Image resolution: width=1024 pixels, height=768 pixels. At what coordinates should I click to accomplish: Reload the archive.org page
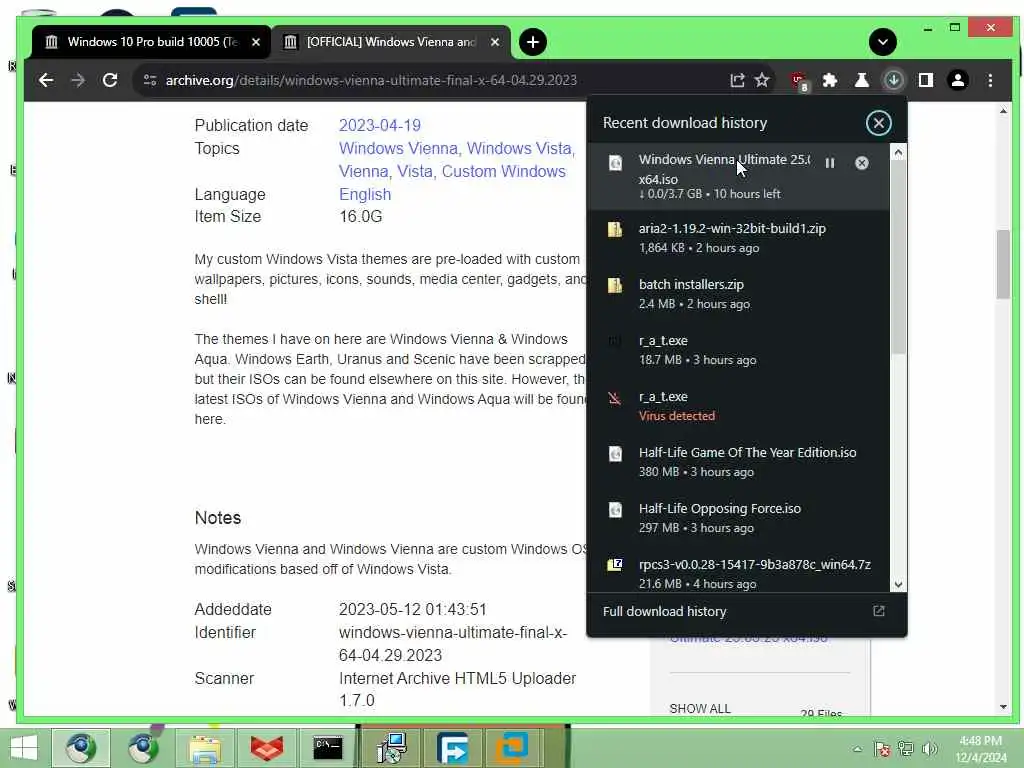[110, 80]
